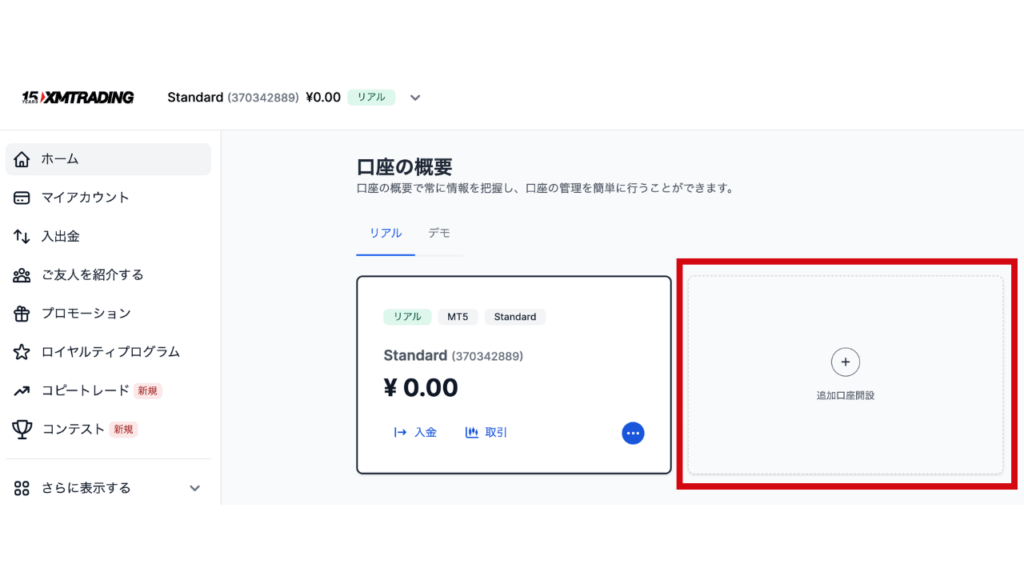Click the plus icon for 追加口座開設

tap(845, 362)
